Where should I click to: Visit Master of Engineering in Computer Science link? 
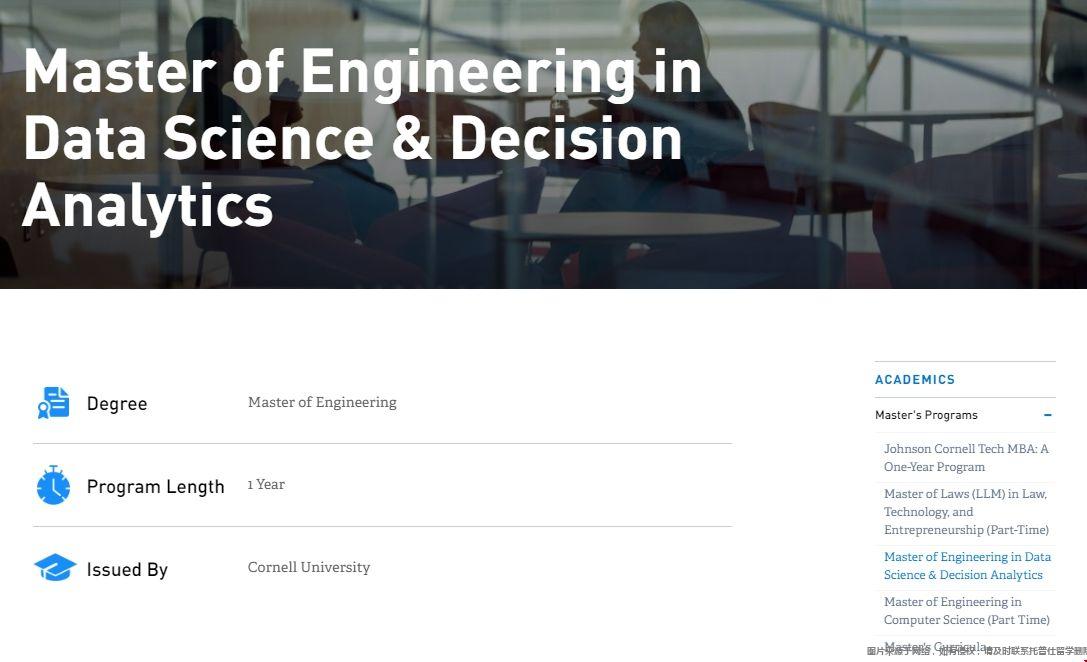tap(966, 611)
